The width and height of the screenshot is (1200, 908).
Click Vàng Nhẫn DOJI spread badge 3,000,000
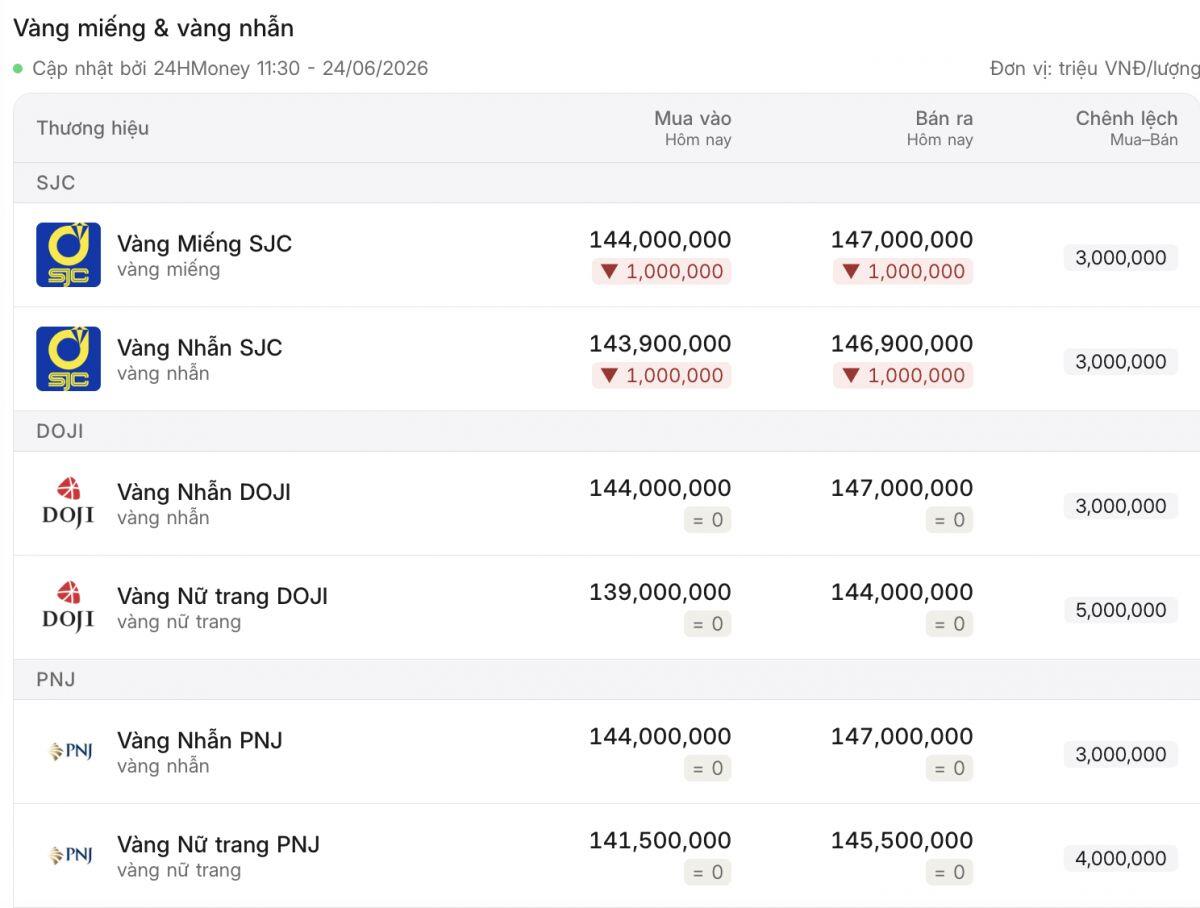(x=1121, y=506)
